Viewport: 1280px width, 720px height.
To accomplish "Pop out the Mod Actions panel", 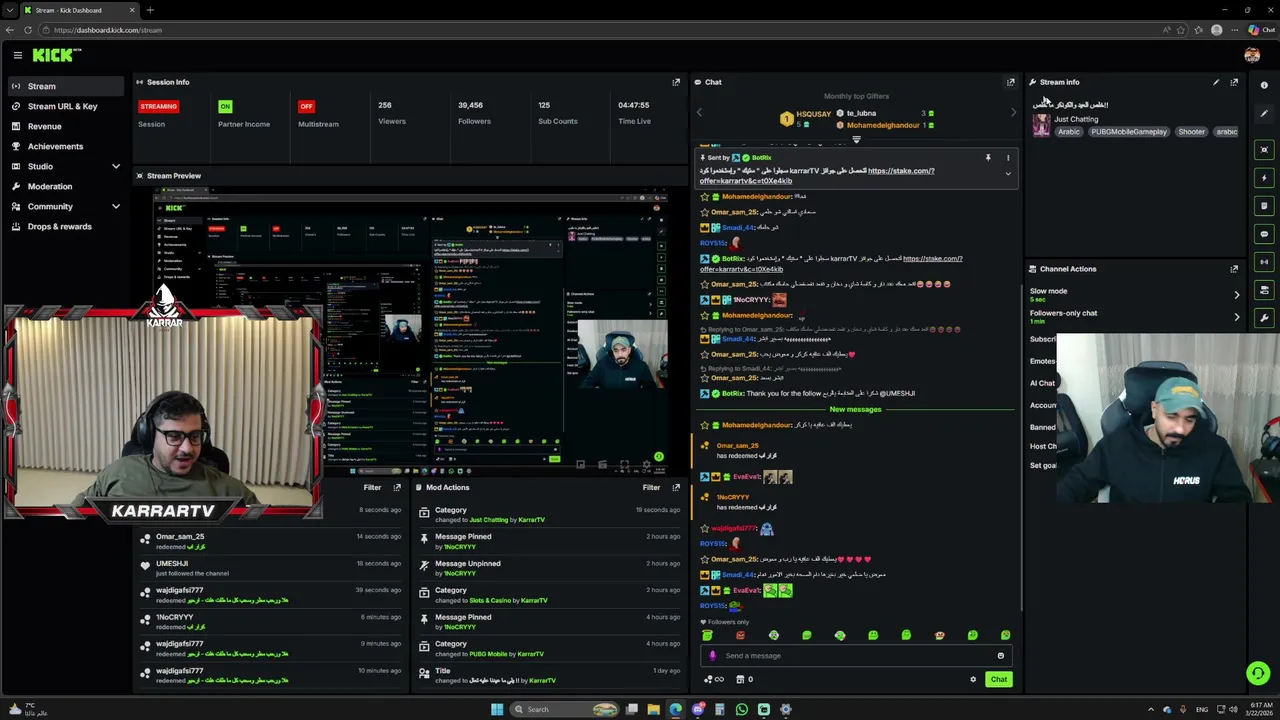I will [x=676, y=488].
